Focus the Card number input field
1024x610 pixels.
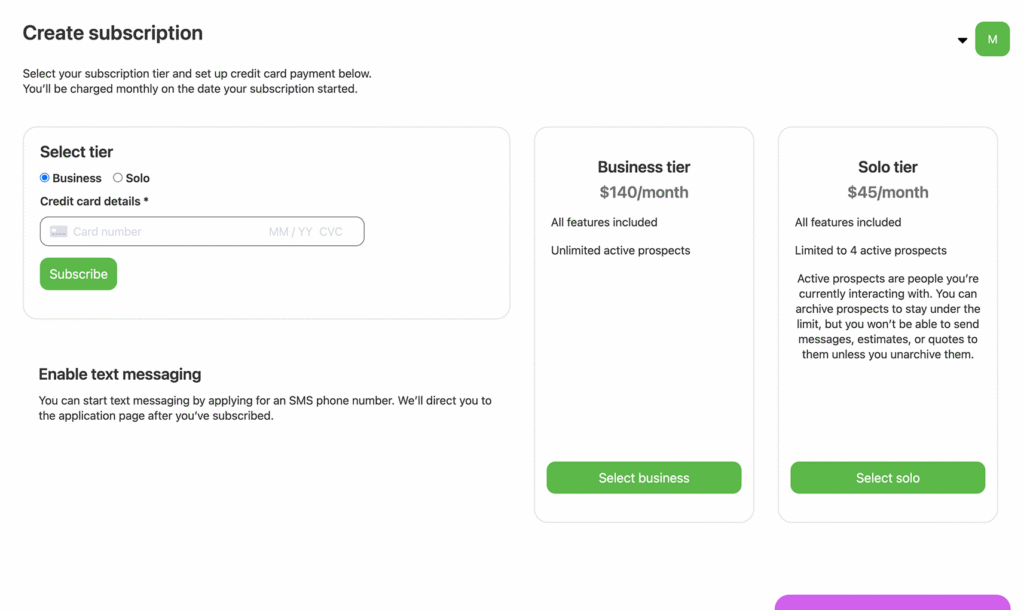point(160,232)
